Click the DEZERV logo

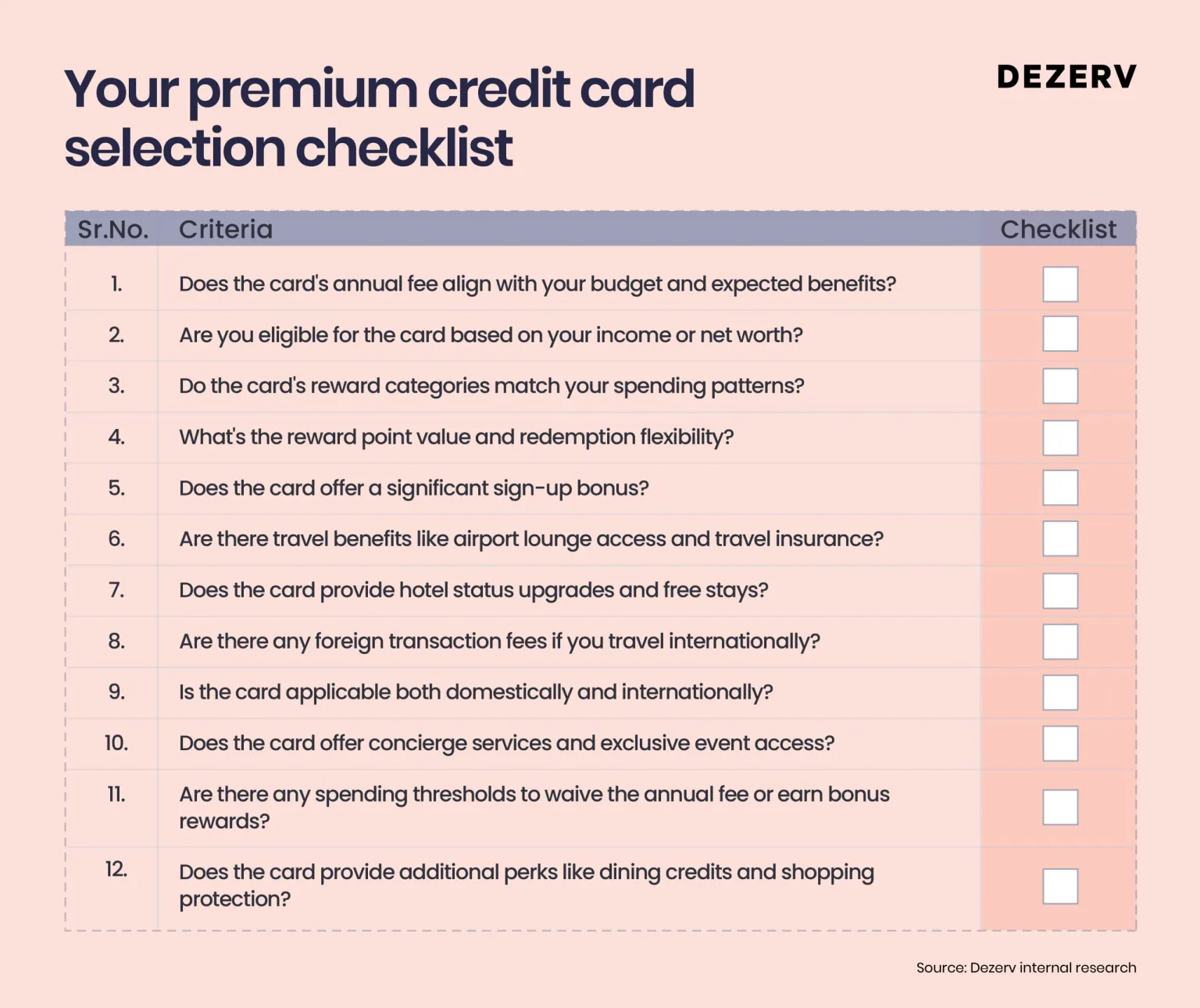tap(1066, 77)
